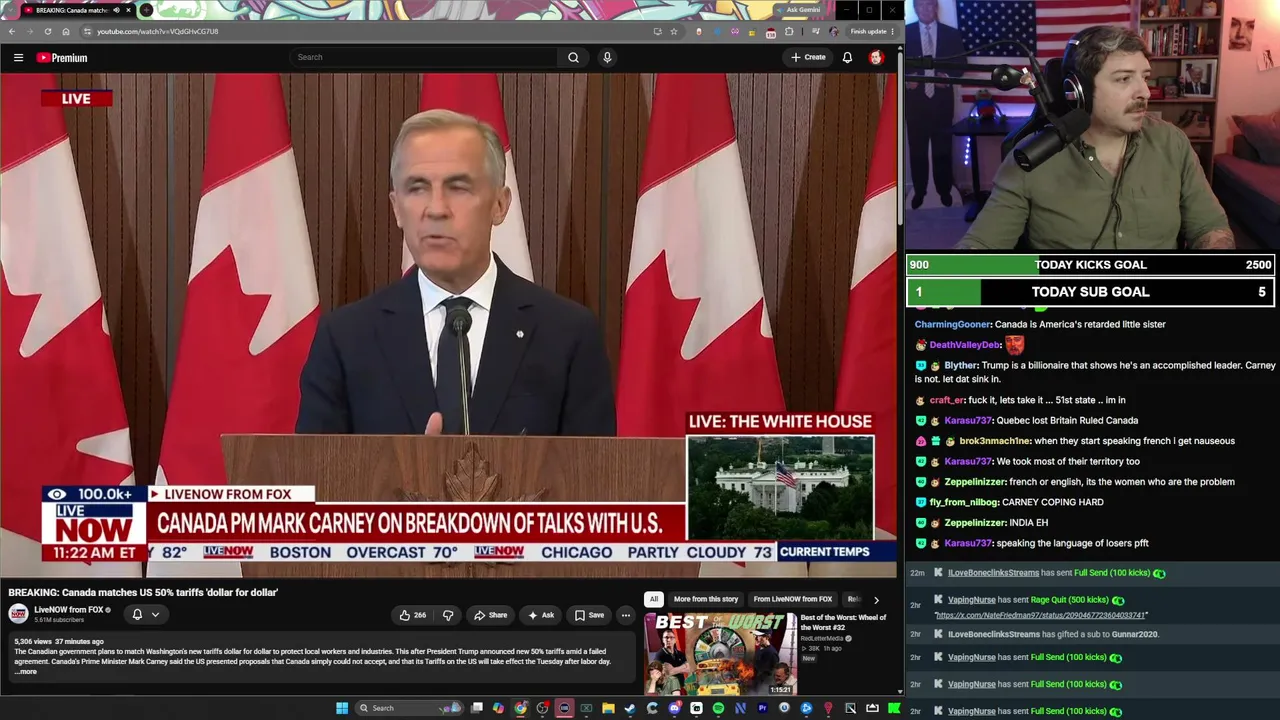
Task: Reload the browser page
Action: point(48,31)
